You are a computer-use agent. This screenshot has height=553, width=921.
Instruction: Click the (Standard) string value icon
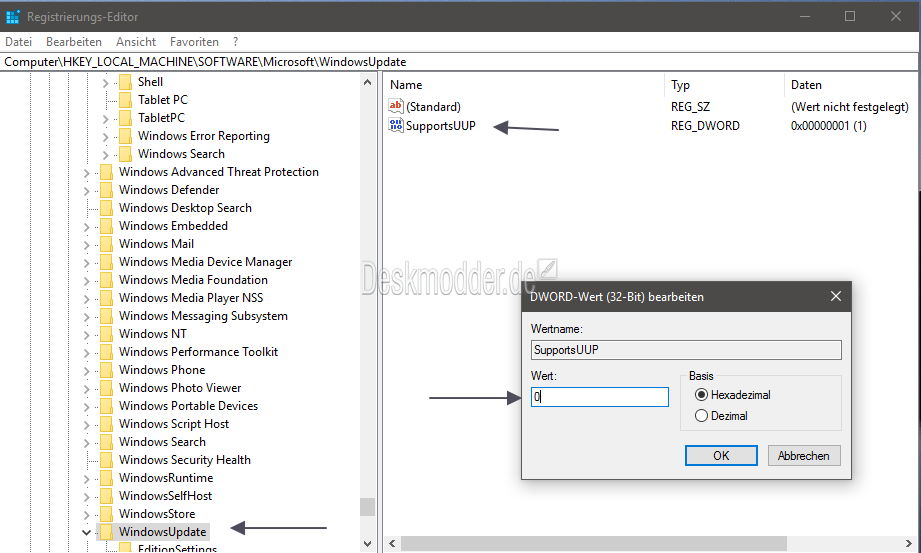point(396,106)
